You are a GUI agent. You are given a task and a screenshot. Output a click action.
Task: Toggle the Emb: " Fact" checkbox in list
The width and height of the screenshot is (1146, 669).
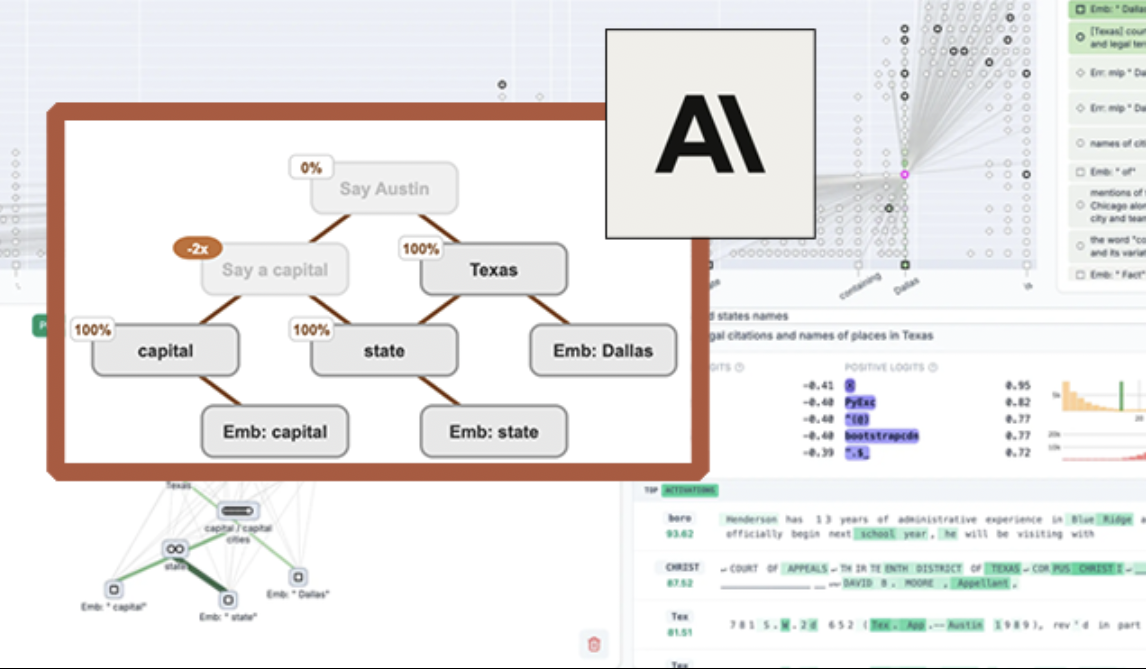point(1079,274)
